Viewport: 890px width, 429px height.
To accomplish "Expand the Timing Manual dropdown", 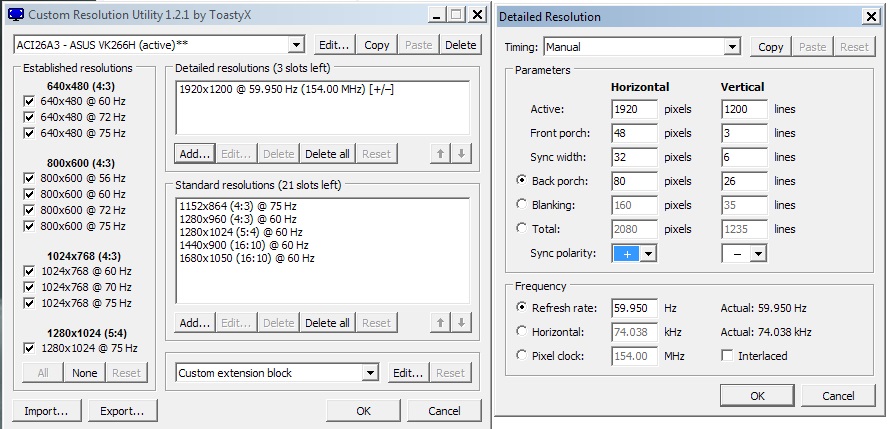I will [732, 47].
